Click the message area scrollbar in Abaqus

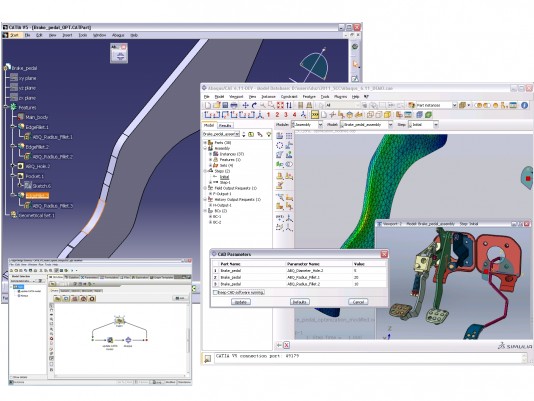coord(525,358)
